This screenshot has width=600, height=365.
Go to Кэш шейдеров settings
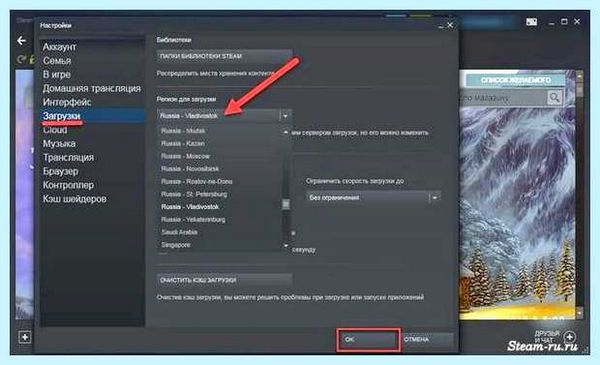click(x=74, y=199)
